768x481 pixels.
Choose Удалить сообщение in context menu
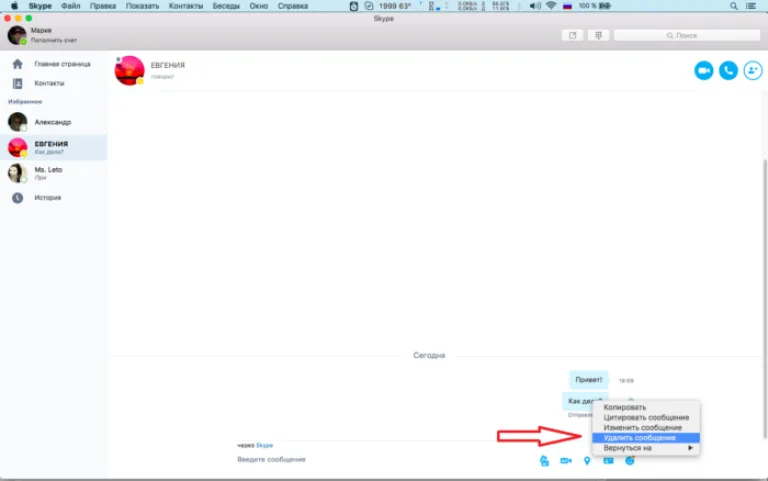[x=646, y=438]
